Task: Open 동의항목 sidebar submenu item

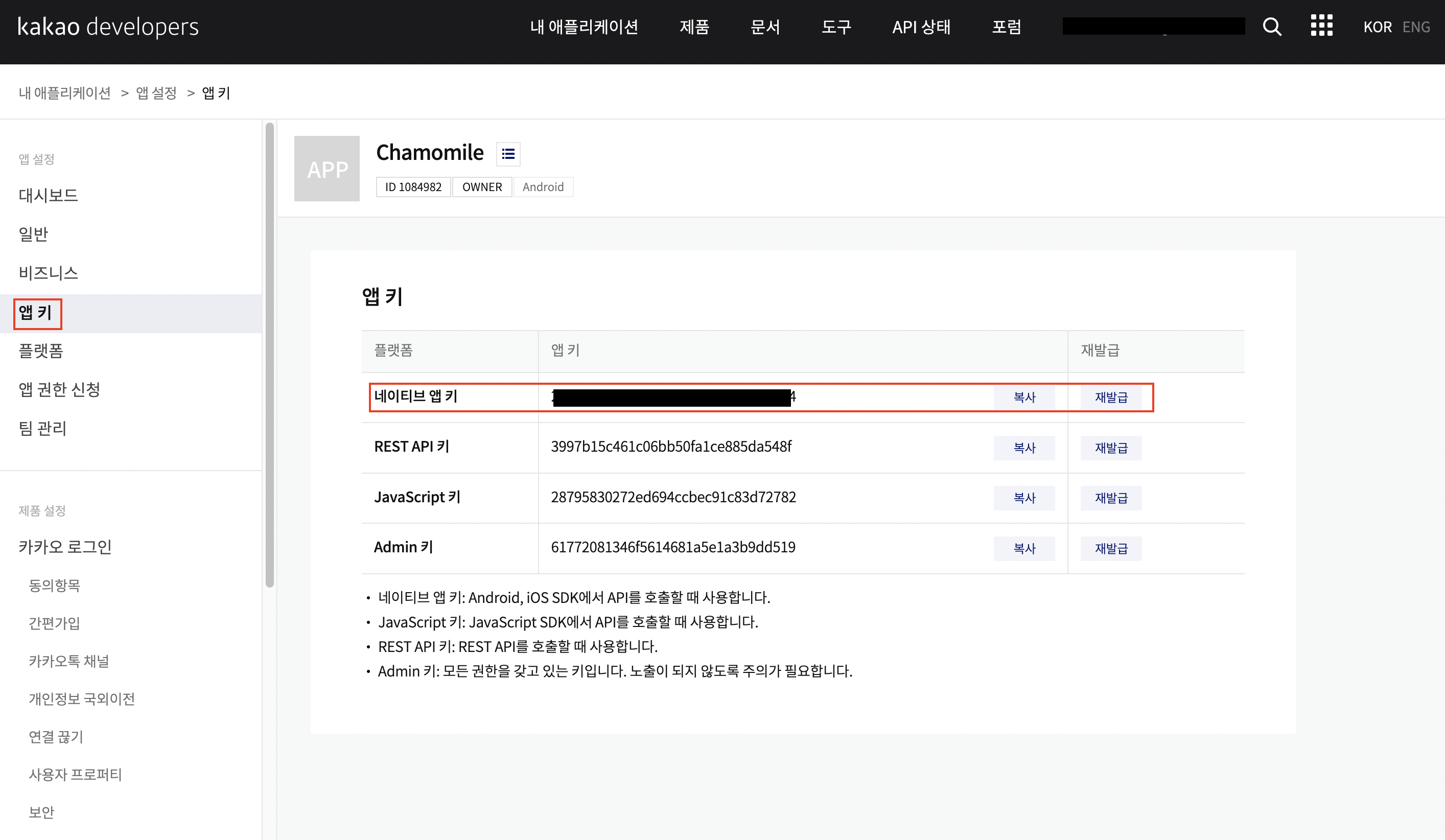Action: [55, 586]
